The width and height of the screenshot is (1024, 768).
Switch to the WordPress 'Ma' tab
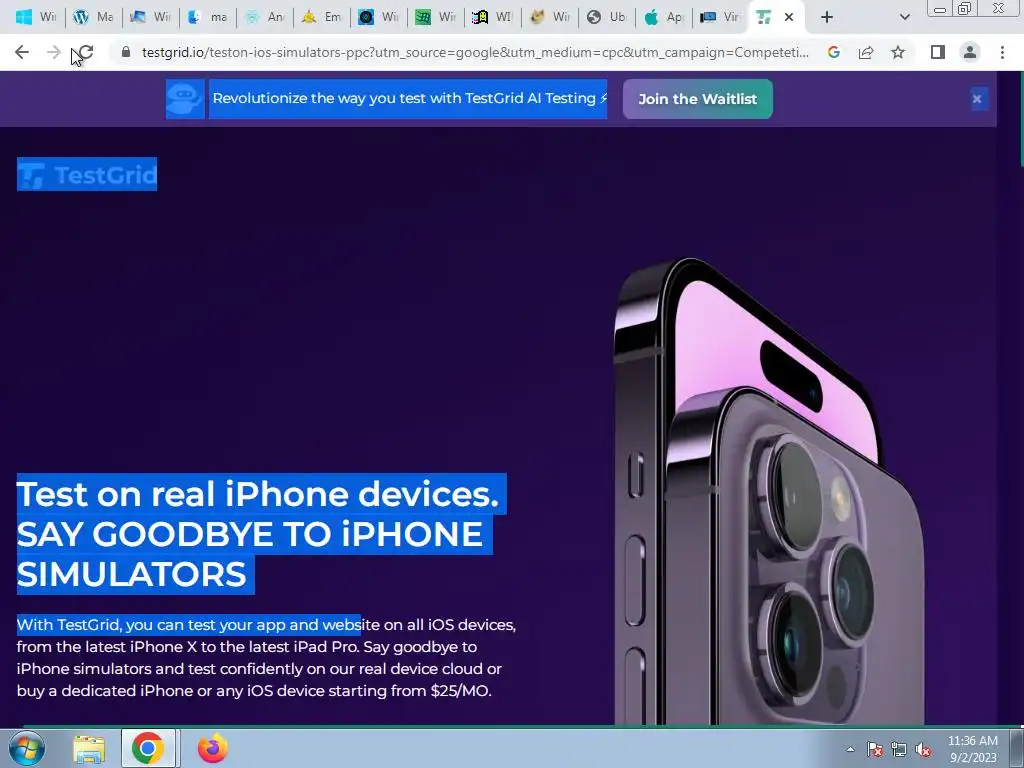(93, 18)
